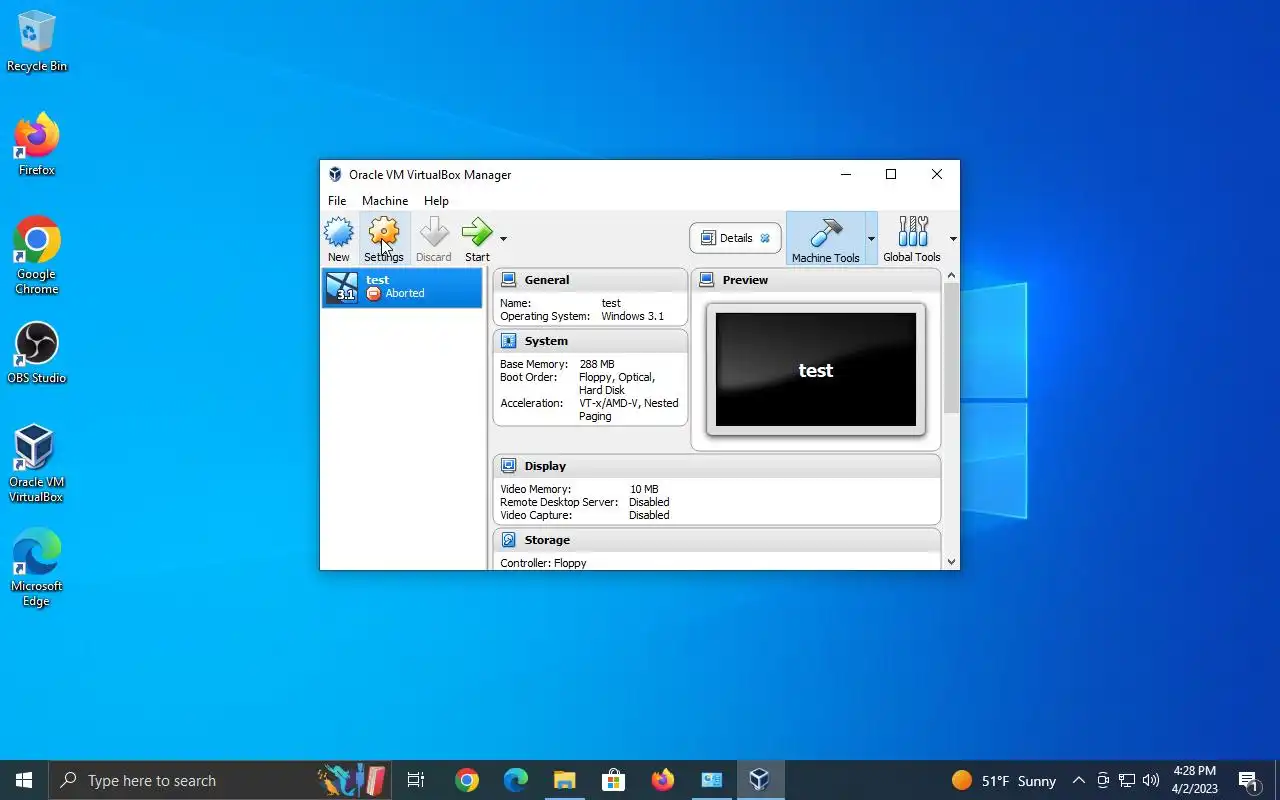Viewport: 1280px width, 800px height.
Task: Open Edge from the taskbar
Action: pos(516,780)
